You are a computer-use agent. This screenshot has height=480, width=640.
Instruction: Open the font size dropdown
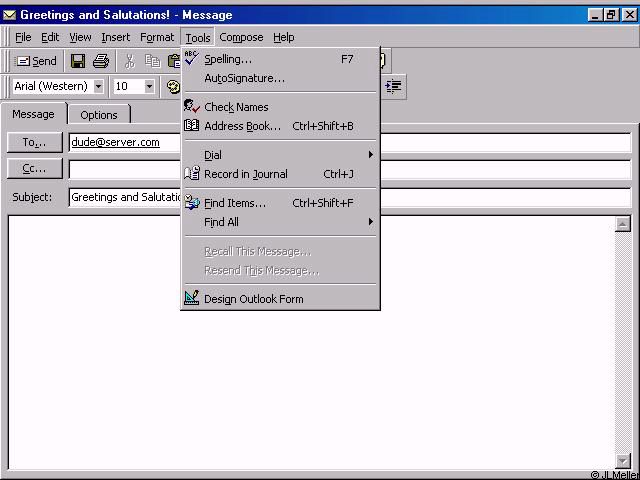[x=149, y=87]
